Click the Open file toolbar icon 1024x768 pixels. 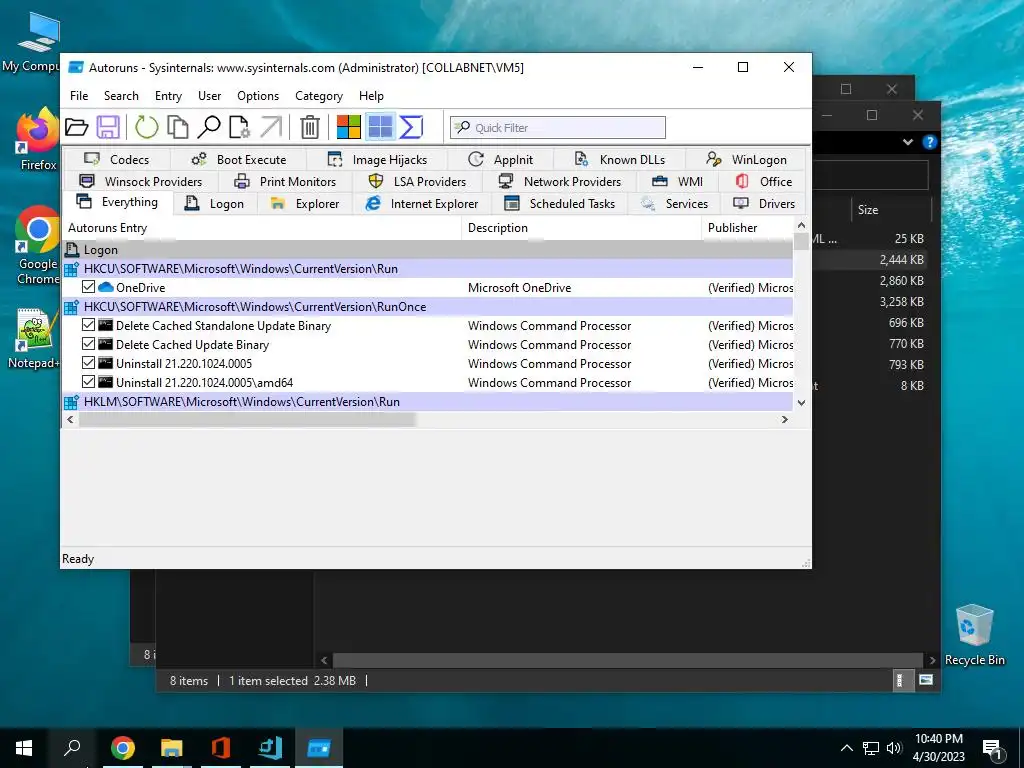(x=76, y=127)
